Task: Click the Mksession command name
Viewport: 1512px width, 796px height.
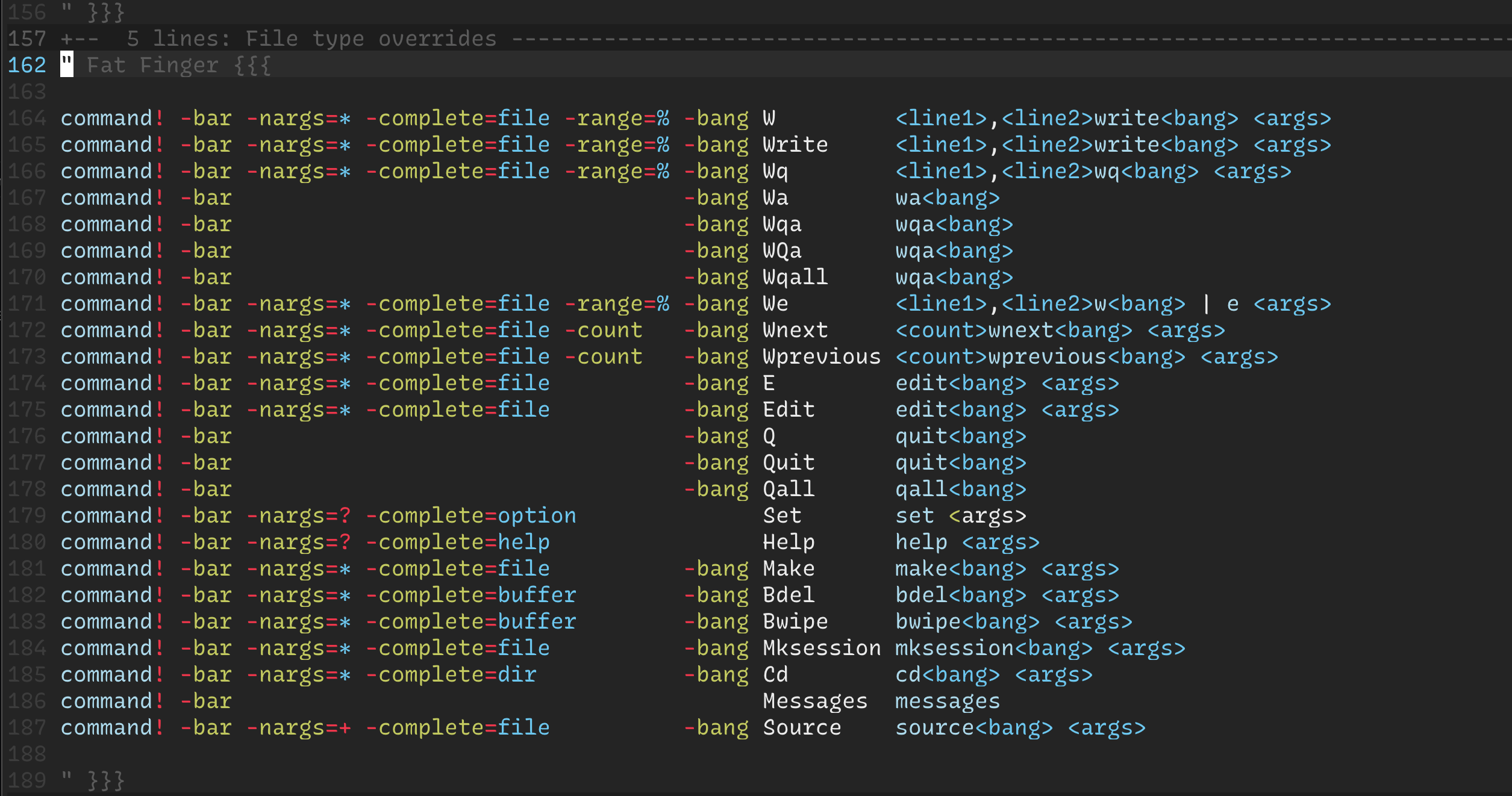Action: pos(822,648)
